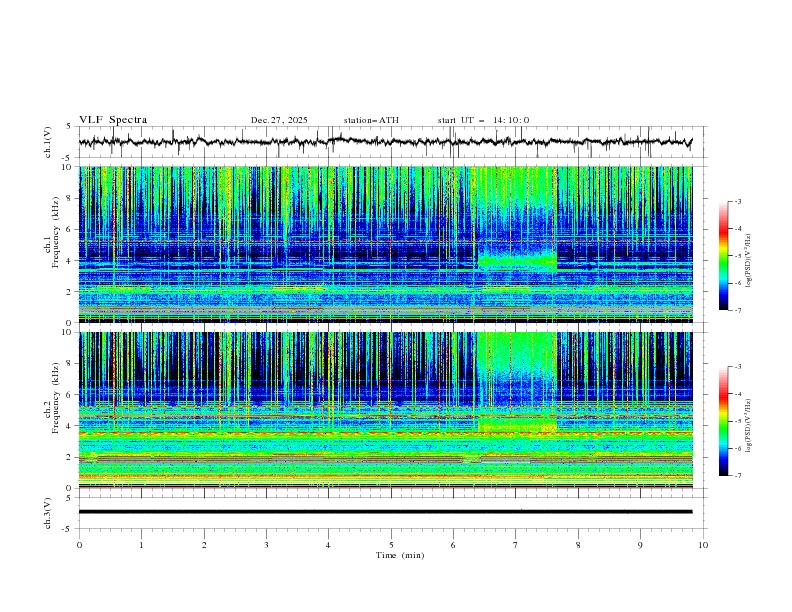The height and width of the screenshot is (612, 792).
Task: Click inside the ch.1 spectrogram panel
Action: (385, 244)
